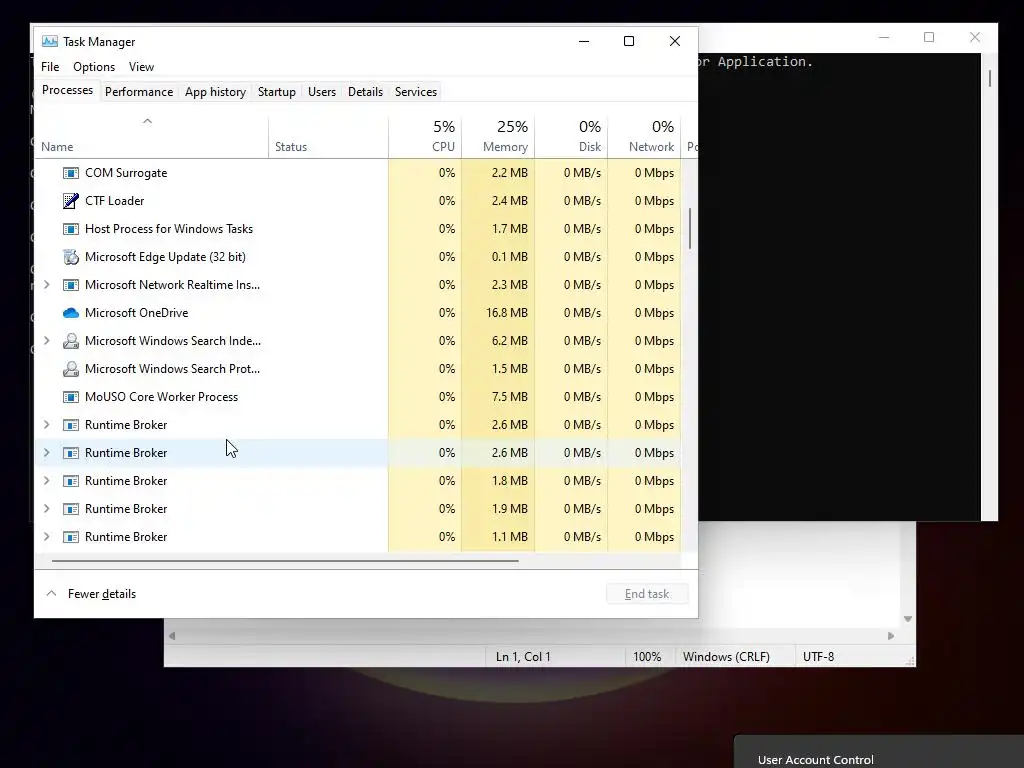Expand Runtime Broker using 1.8 MB
The height and width of the screenshot is (768, 1024).
tap(46, 481)
